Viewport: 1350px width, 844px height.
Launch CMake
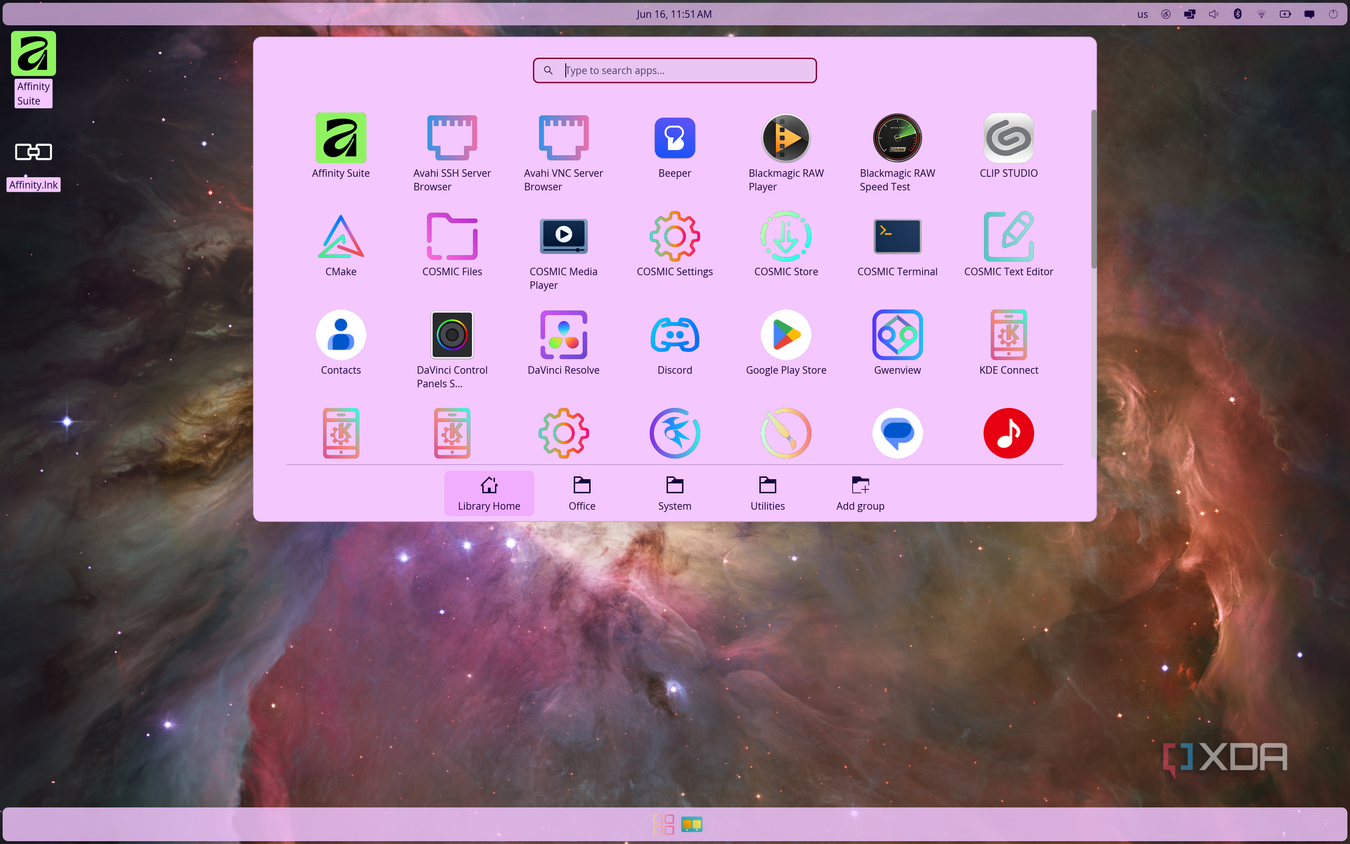341,244
